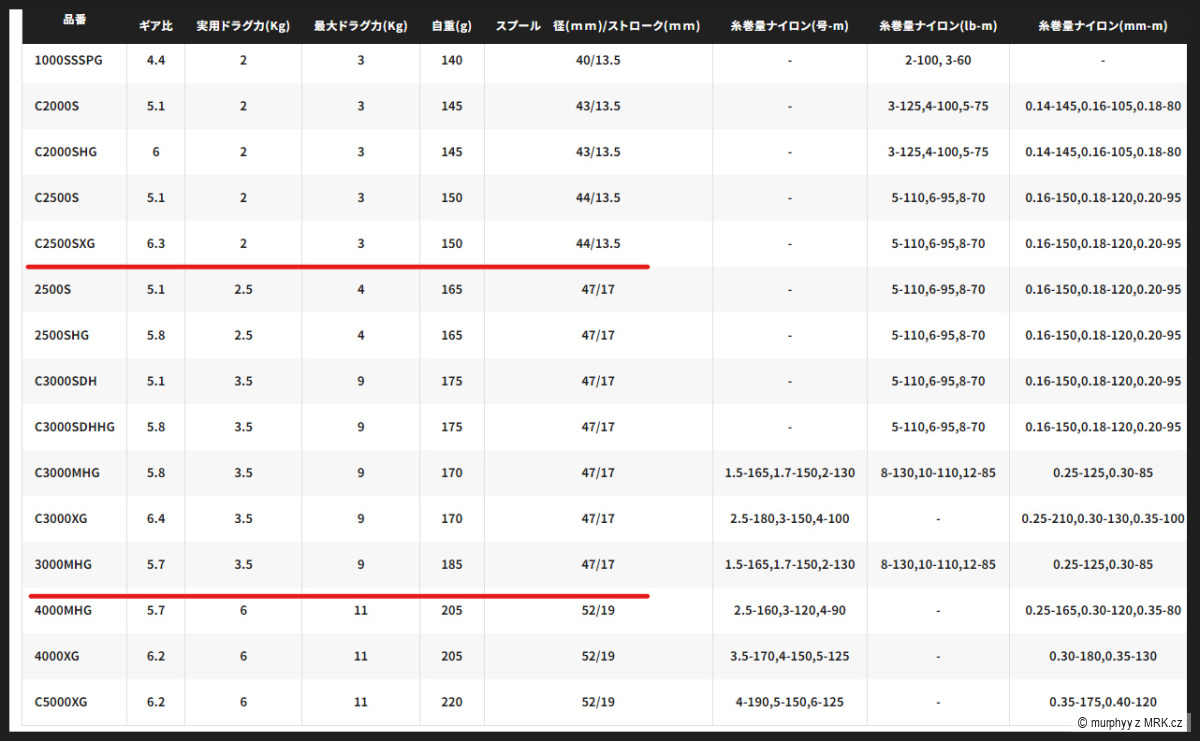Click the ギア比 column header
Screen dimensions: 1200x741
[x=155, y=26]
